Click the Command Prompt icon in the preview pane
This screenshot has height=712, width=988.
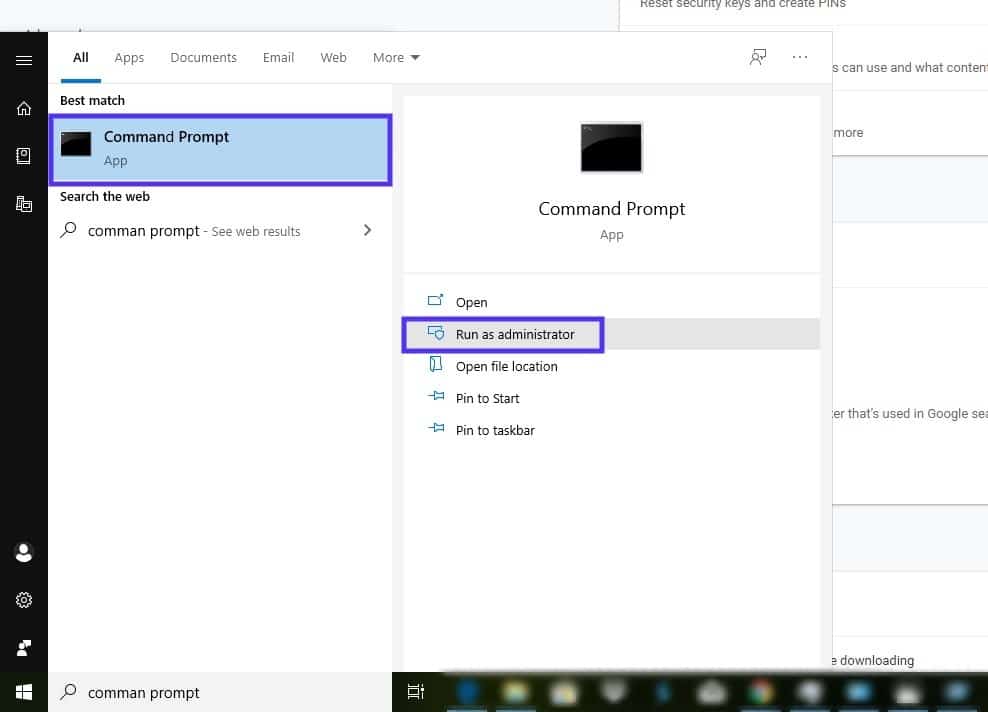[611, 146]
